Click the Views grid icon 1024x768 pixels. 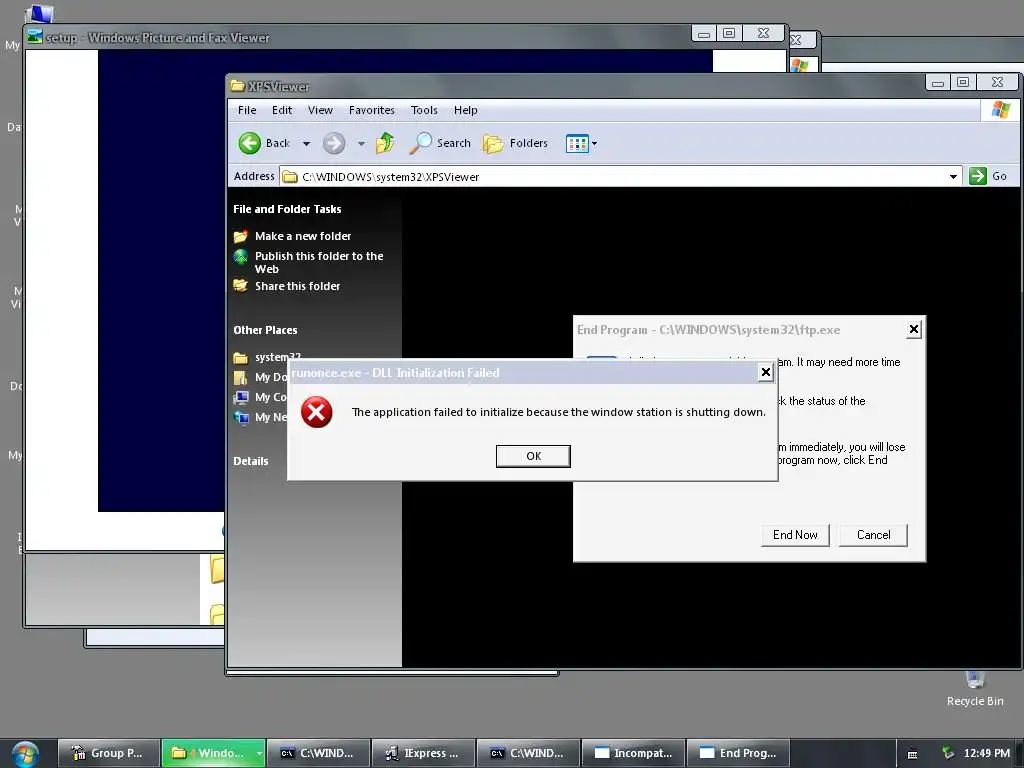577,144
